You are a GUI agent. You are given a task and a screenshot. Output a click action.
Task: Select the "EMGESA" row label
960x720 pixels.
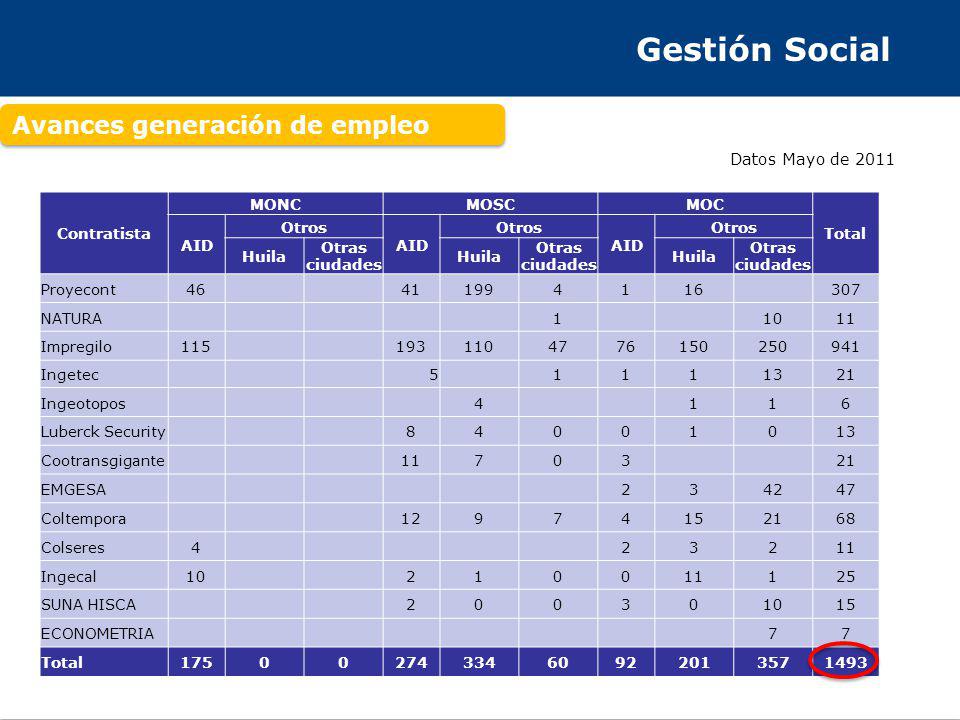73,490
